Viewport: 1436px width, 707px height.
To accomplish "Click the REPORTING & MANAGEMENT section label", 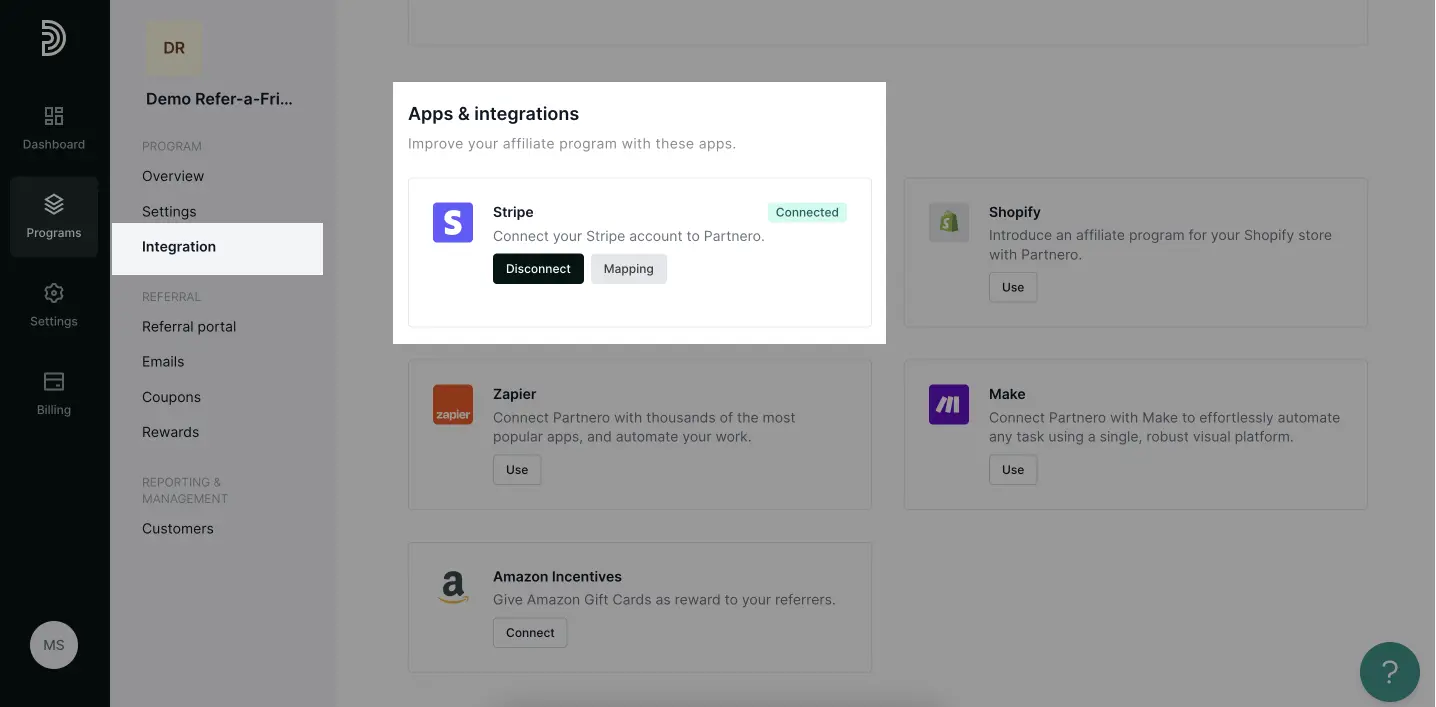I will coord(185,490).
